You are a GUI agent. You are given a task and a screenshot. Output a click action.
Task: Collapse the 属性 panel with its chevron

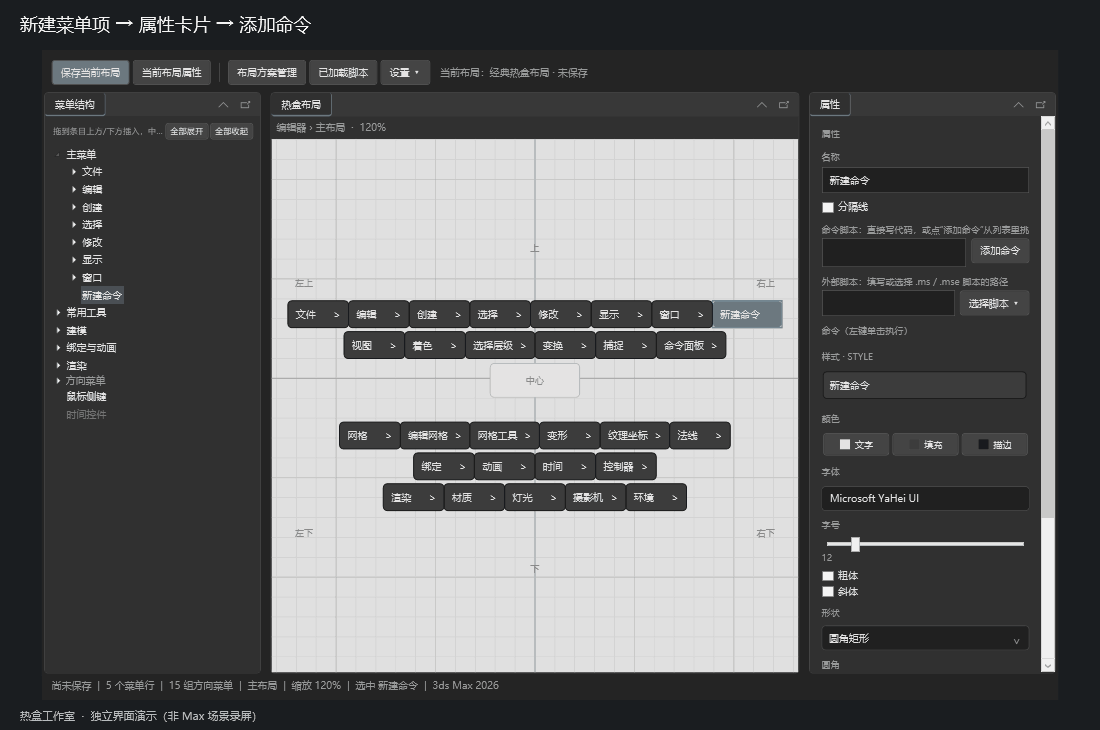1018,104
